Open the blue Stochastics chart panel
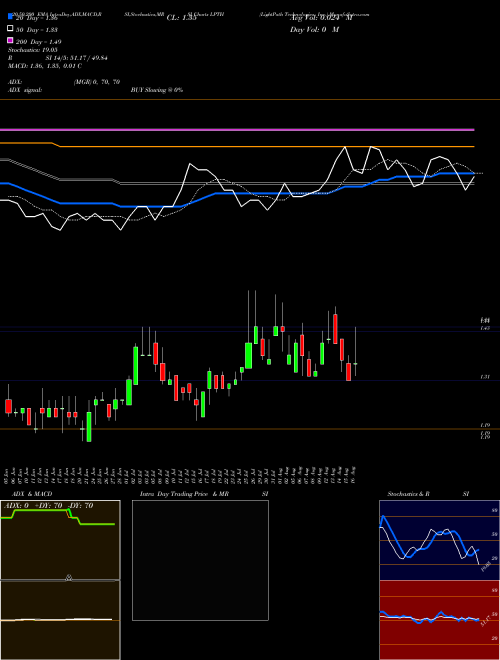Image resolution: width=500 pixels, height=660 pixels. coord(439,540)
